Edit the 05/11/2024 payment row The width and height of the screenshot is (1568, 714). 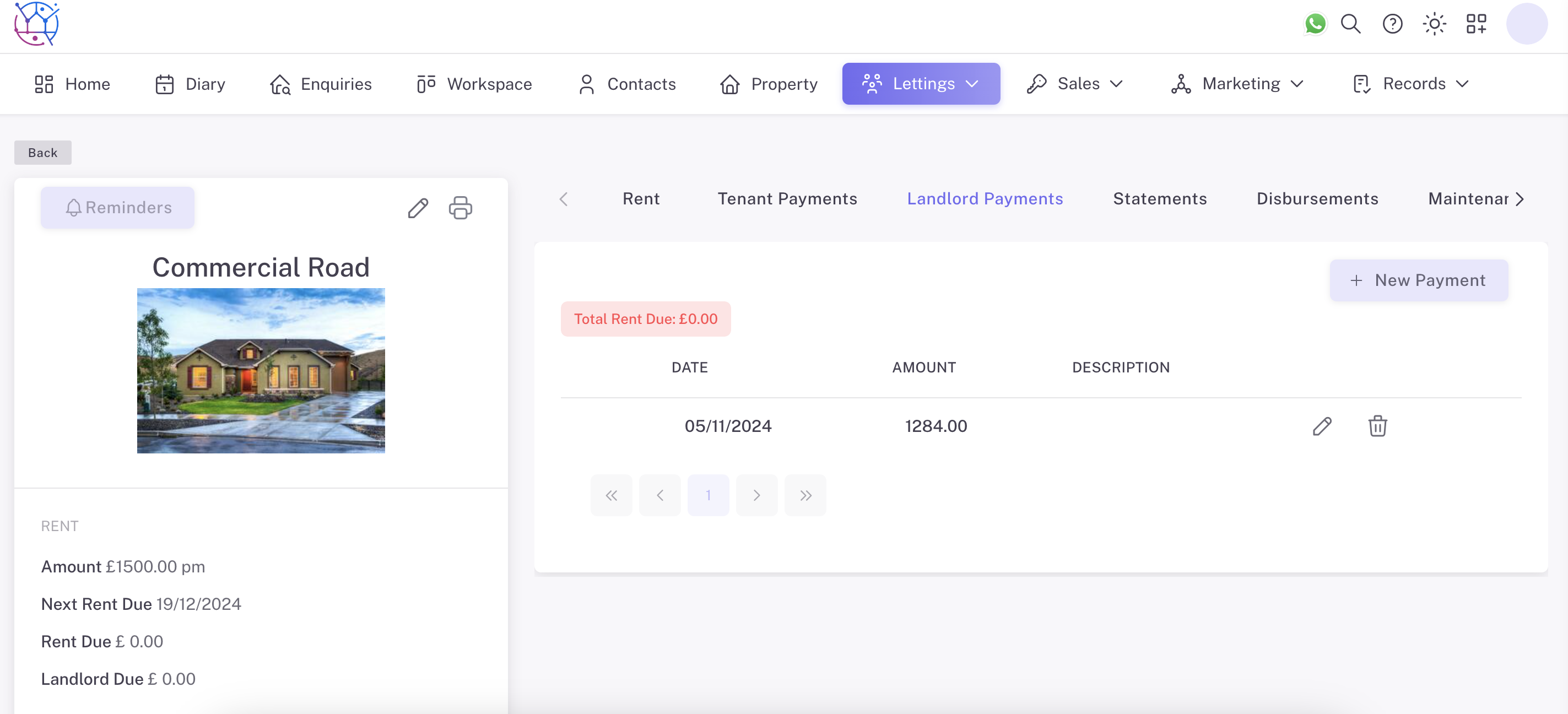[1322, 426]
